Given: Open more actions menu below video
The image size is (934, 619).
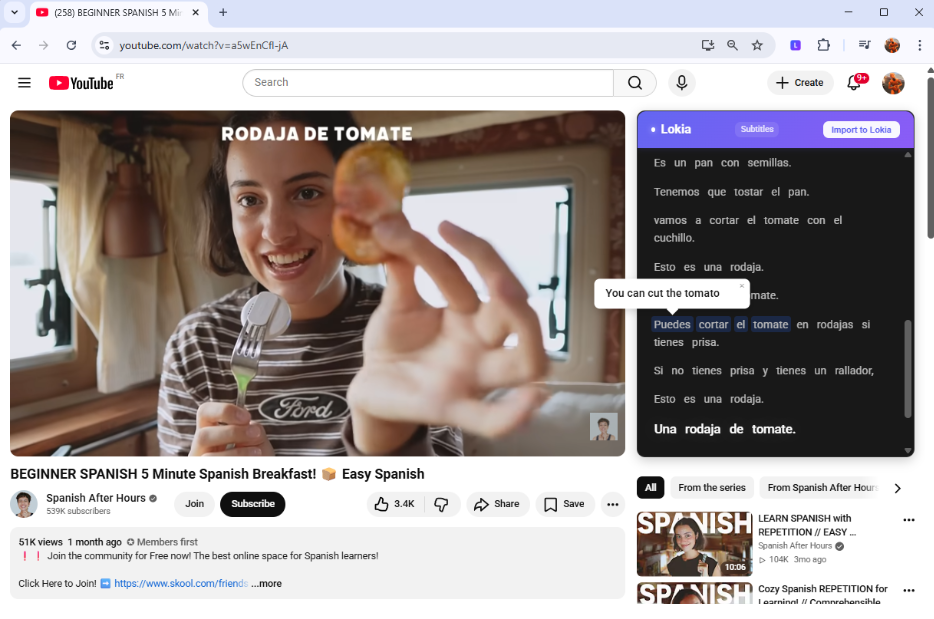Looking at the screenshot, I should tap(612, 504).
